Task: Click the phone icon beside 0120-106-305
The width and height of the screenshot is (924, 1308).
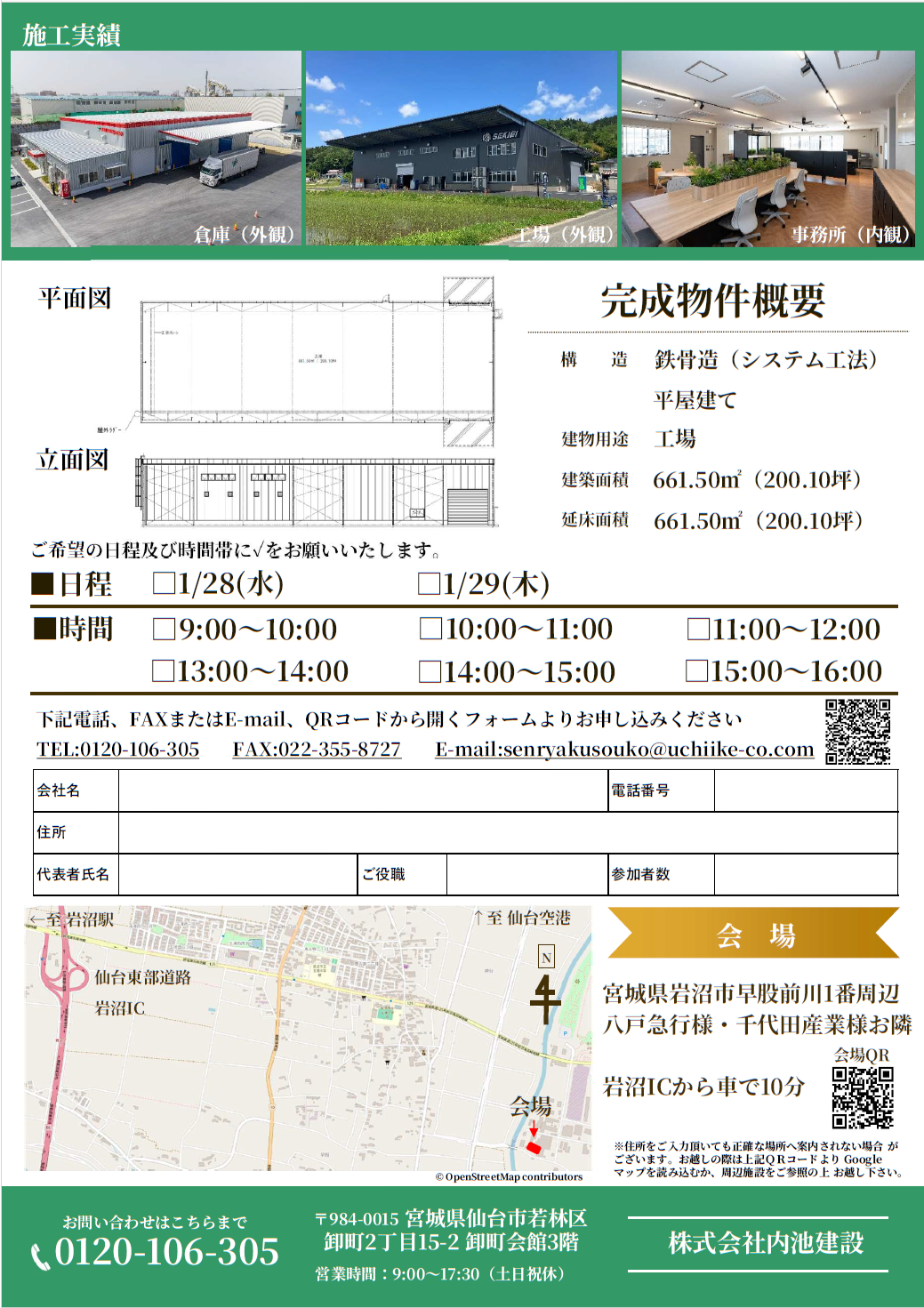Action: coord(41,1256)
